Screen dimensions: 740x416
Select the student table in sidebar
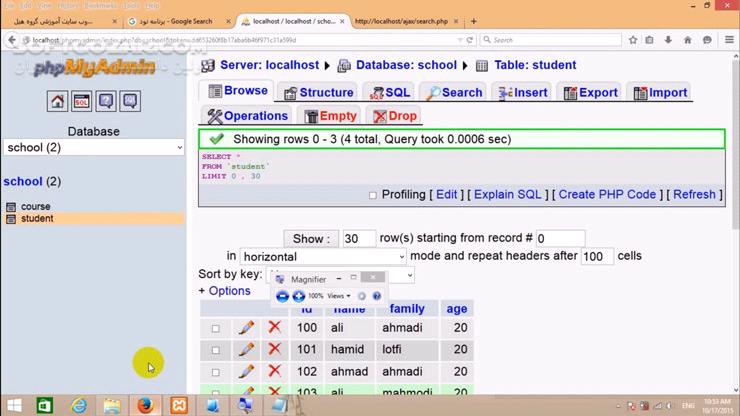click(37, 219)
